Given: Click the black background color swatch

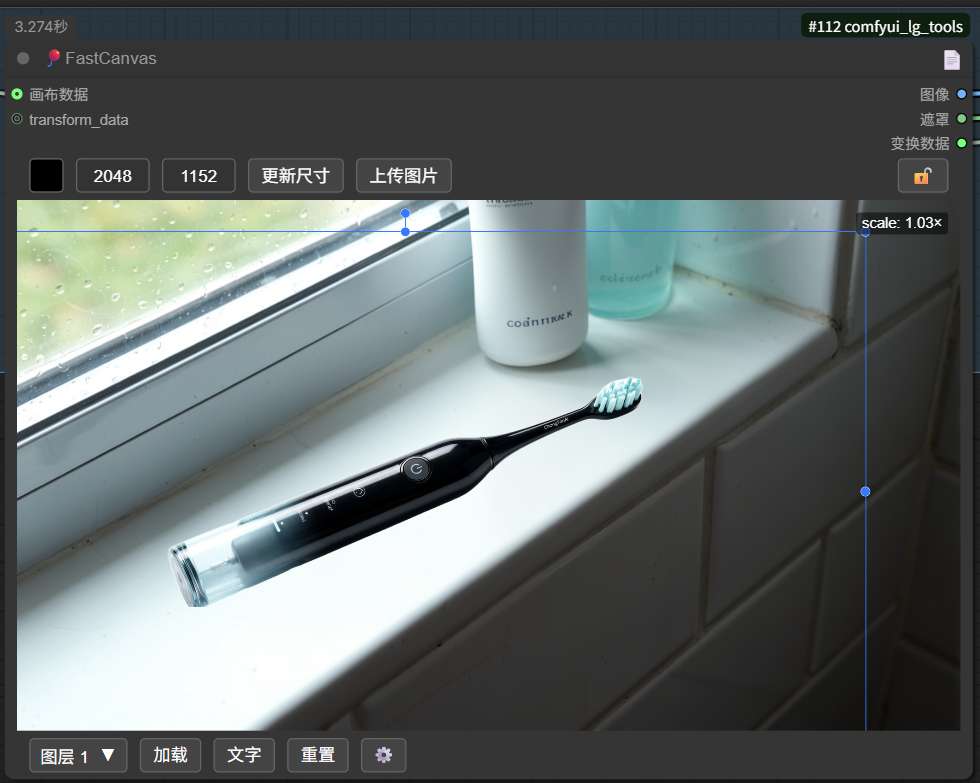Looking at the screenshot, I should [46, 175].
